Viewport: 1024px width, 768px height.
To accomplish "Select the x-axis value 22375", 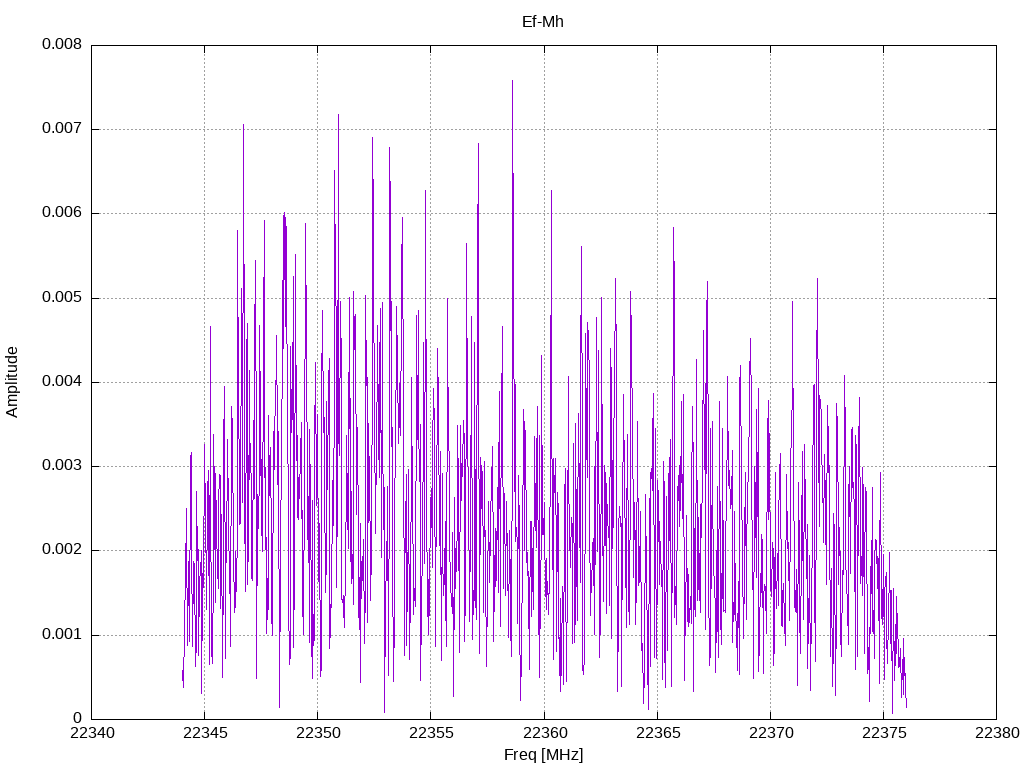I will pyautogui.click(x=884, y=733).
